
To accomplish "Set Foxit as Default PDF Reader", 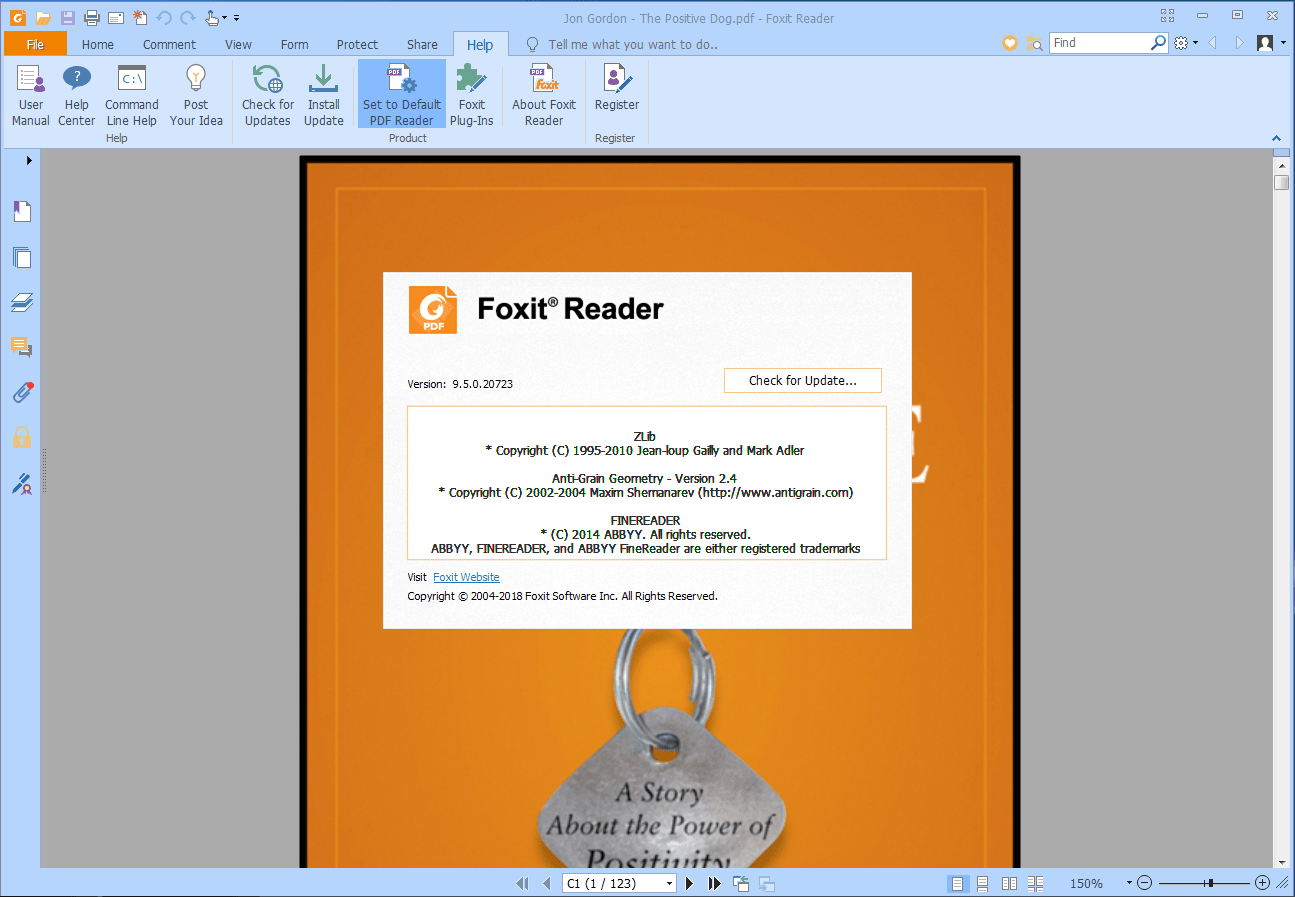I will click(x=402, y=96).
